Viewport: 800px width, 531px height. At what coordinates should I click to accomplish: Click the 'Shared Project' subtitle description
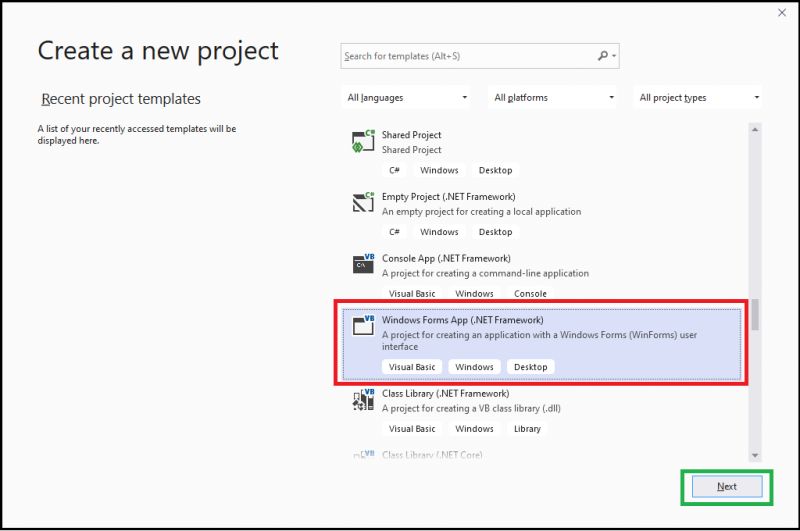(411, 150)
